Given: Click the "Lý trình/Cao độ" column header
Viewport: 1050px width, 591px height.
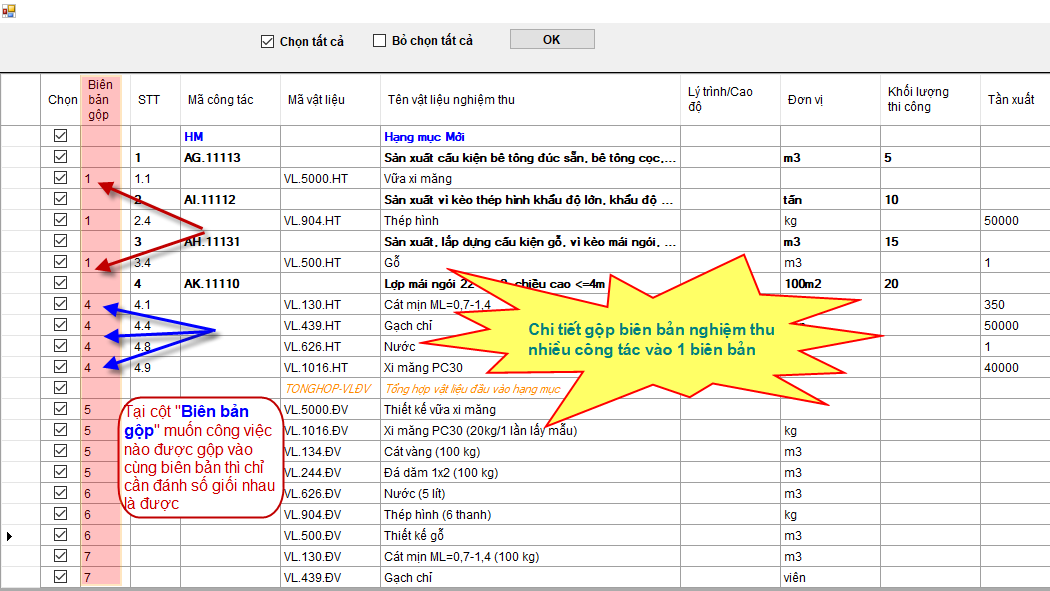Looking at the screenshot, I should tap(731, 100).
